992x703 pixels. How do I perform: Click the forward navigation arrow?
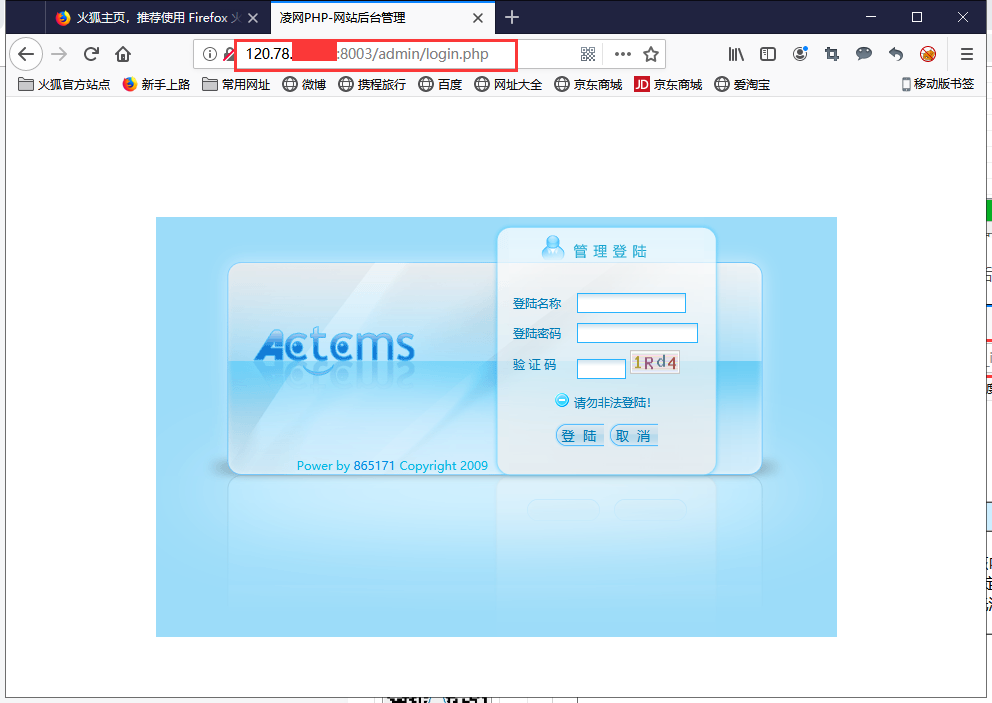[59, 54]
